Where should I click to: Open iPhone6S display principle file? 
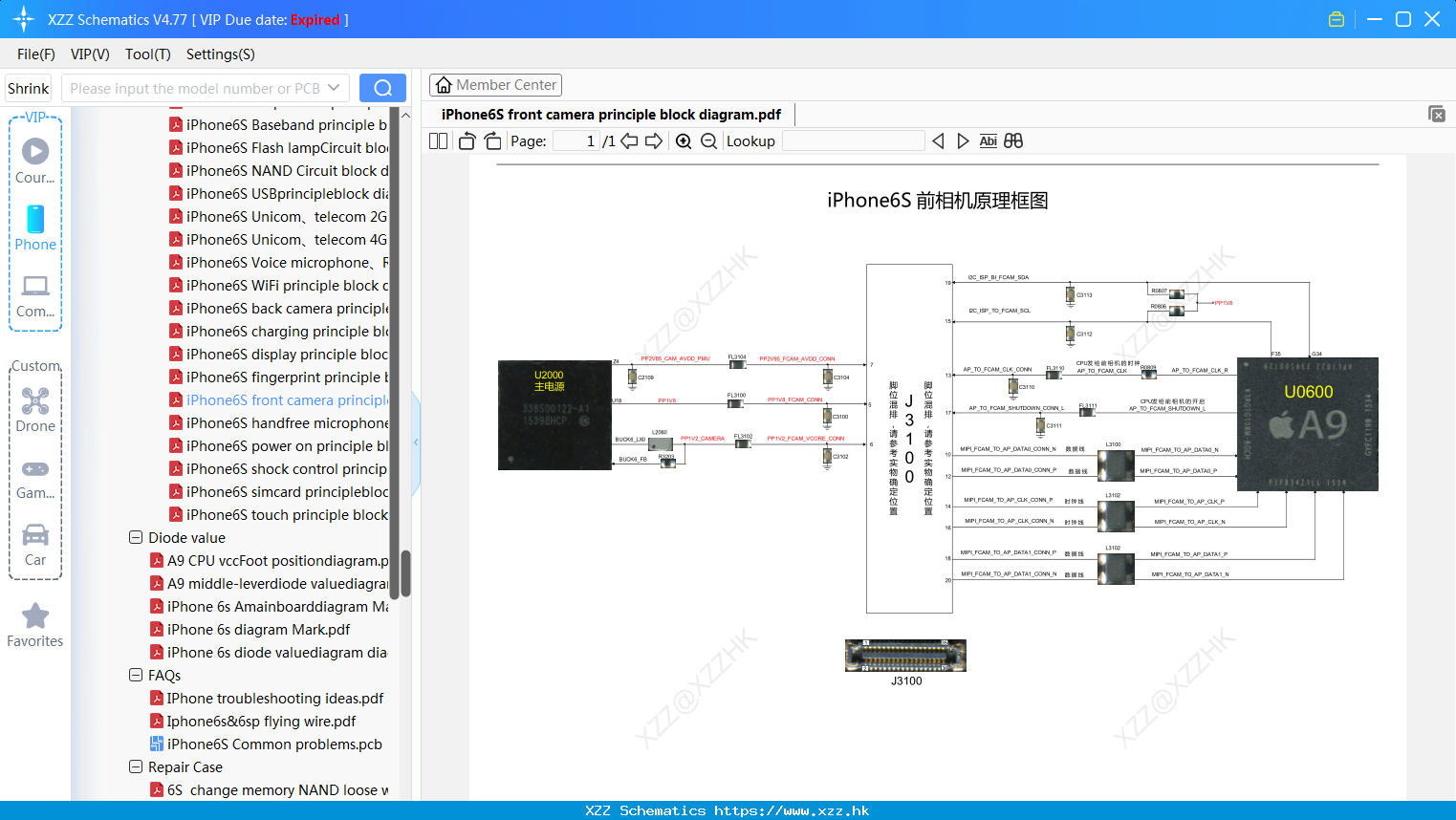(x=278, y=354)
